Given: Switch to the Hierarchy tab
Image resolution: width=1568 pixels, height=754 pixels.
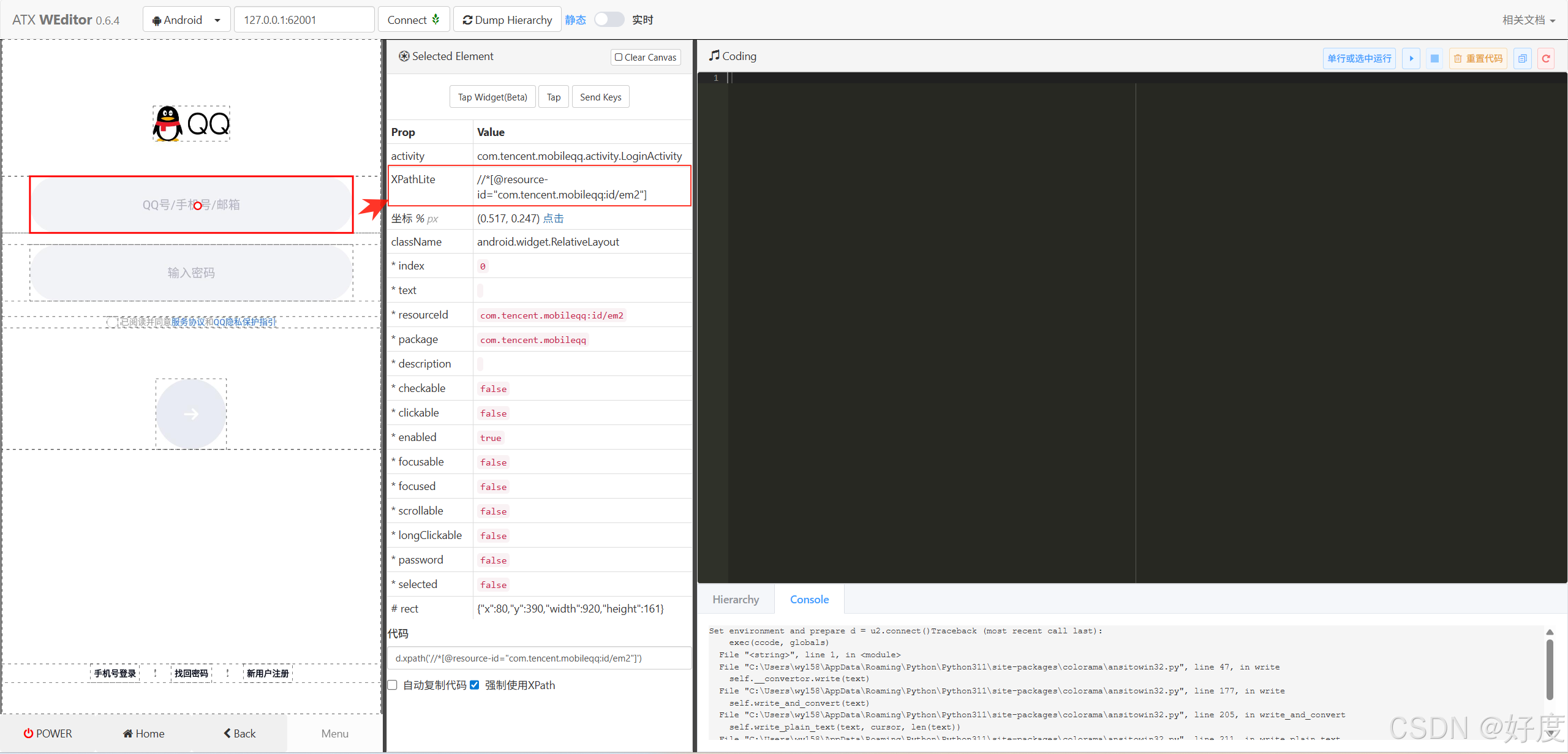Looking at the screenshot, I should 736,599.
